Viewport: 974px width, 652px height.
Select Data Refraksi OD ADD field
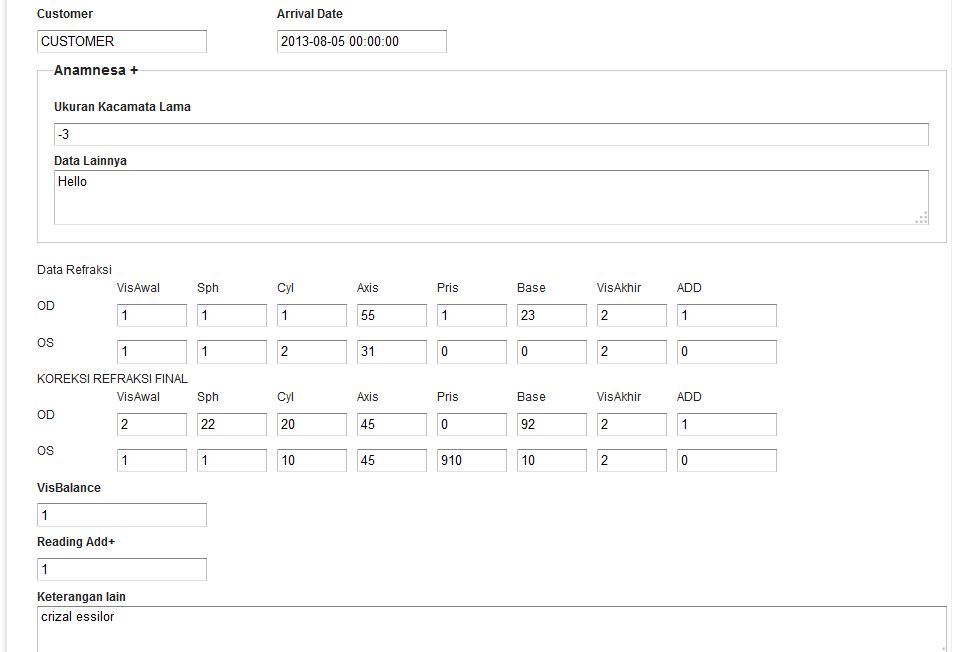click(727, 315)
